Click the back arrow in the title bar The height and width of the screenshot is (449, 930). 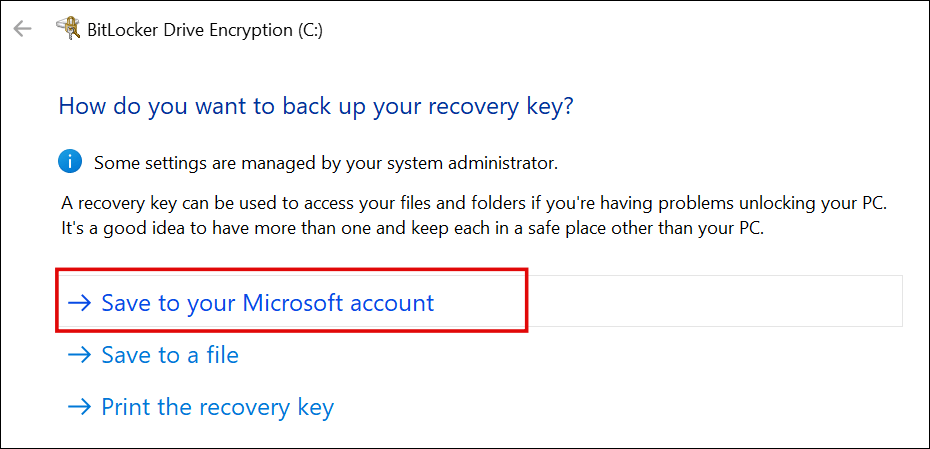click(x=22, y=29)
